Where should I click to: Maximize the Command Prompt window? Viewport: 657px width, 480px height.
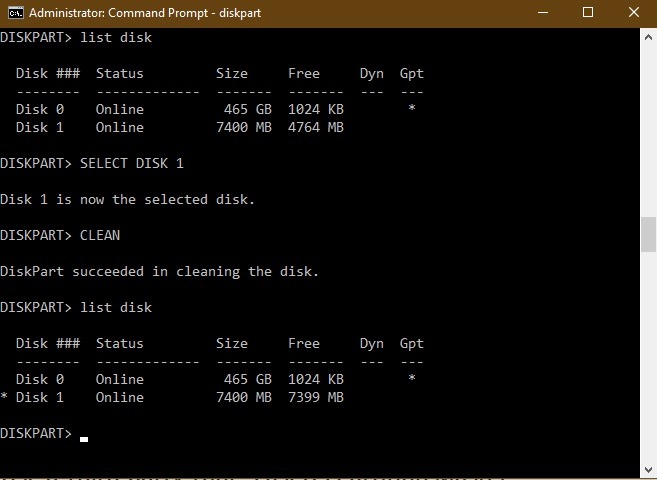click(588, 13)
